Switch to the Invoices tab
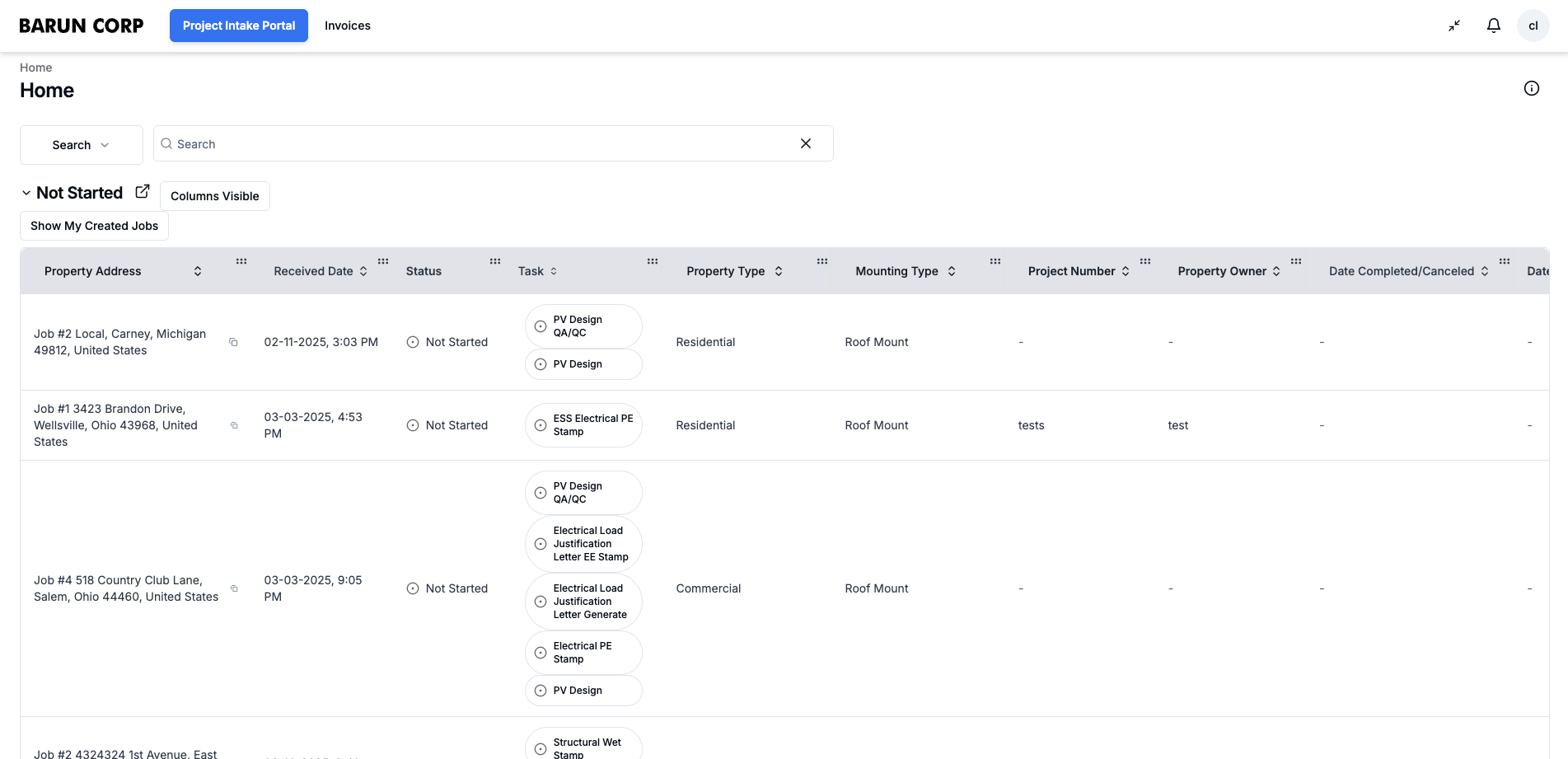1568x759 pixels. 347,26
